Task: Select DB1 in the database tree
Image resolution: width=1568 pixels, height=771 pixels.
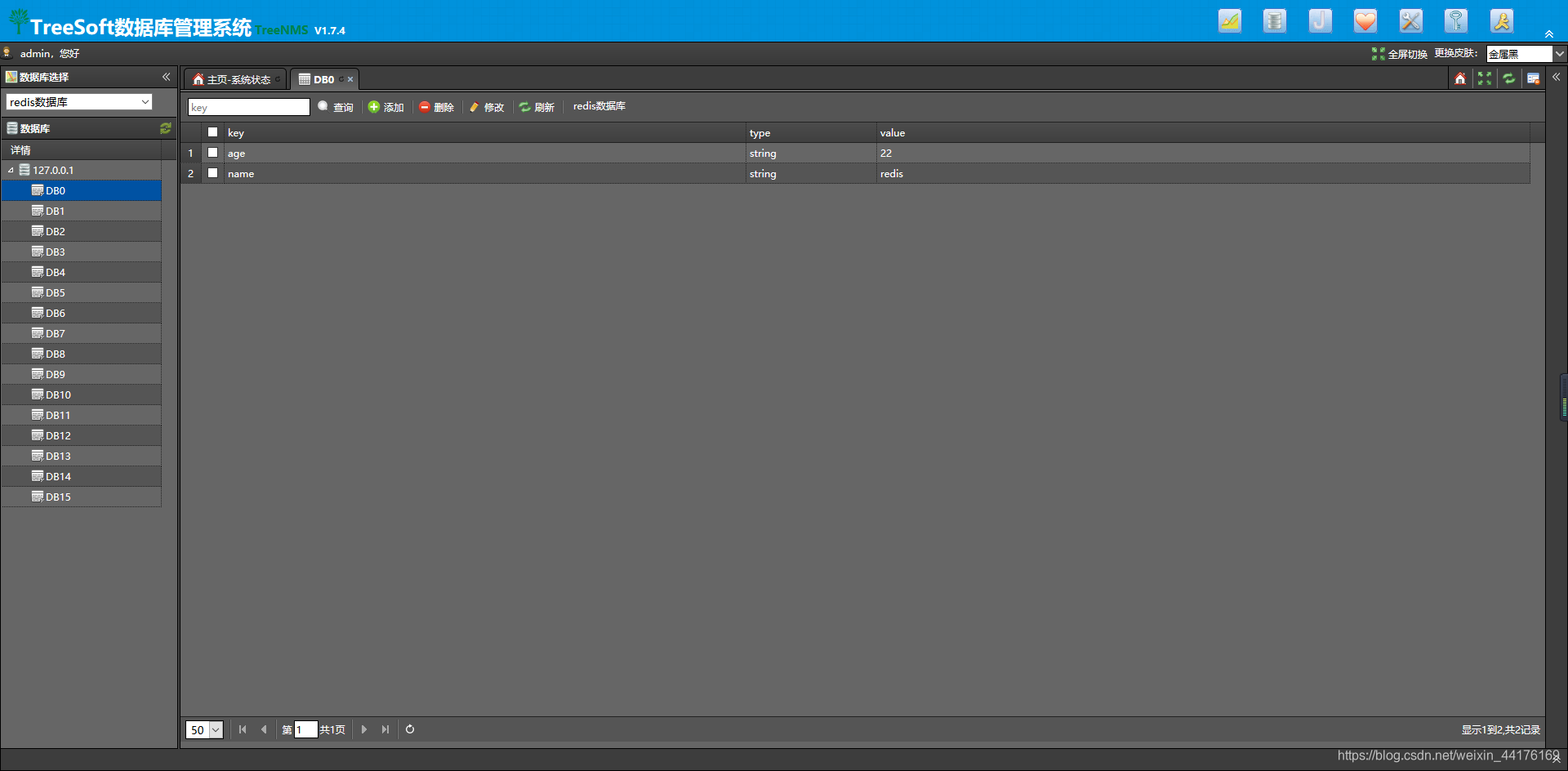Action: [x=81, y=211]
